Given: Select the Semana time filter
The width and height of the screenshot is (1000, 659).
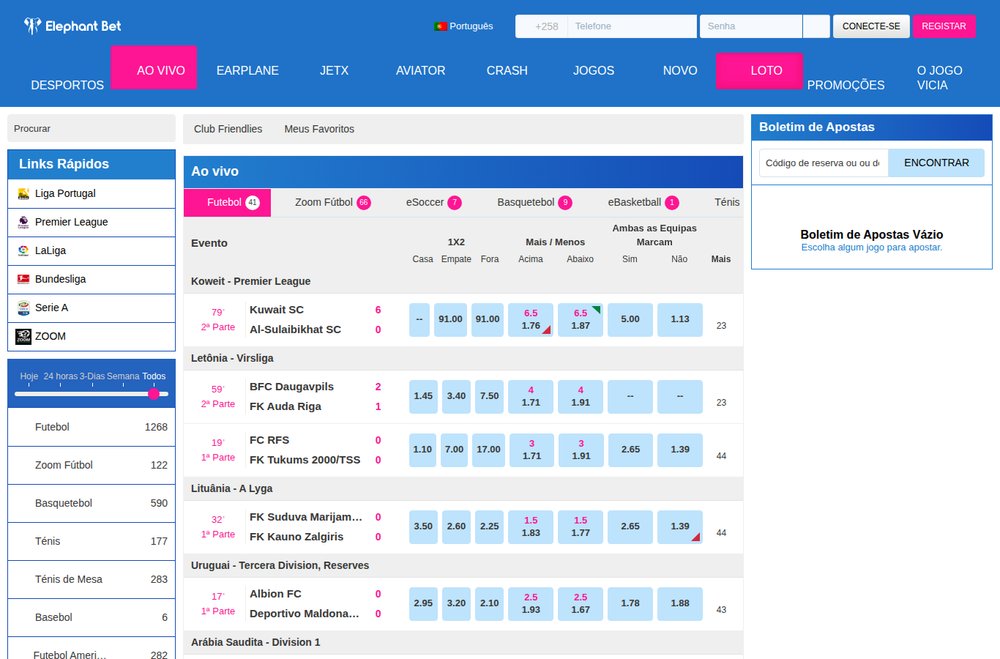Looking at the screenshot, I should coord(123,376).
